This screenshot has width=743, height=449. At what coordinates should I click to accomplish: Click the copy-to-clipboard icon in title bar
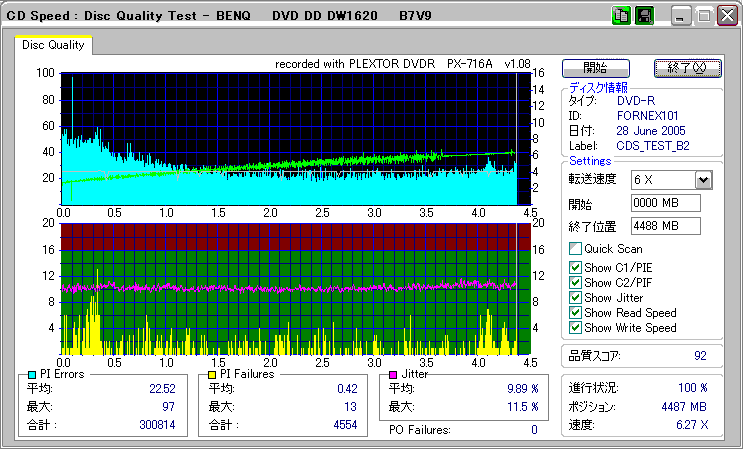621,15
